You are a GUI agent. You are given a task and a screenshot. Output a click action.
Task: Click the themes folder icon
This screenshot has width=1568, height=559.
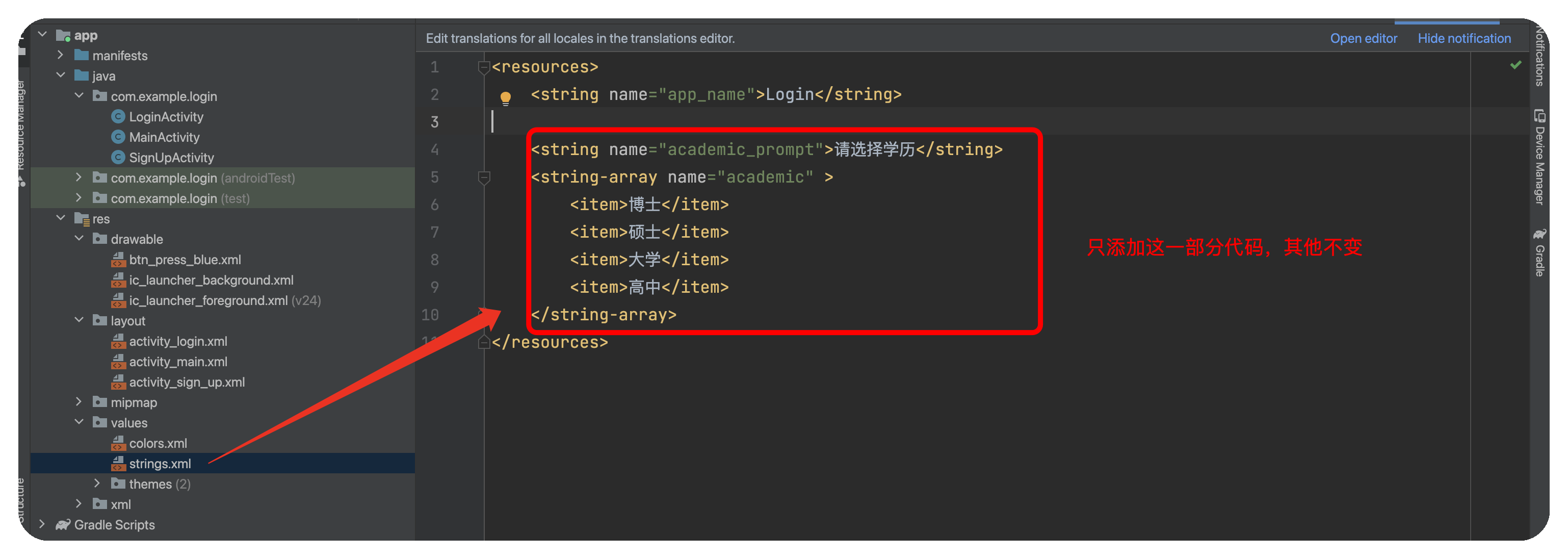(x=118, y=484)
